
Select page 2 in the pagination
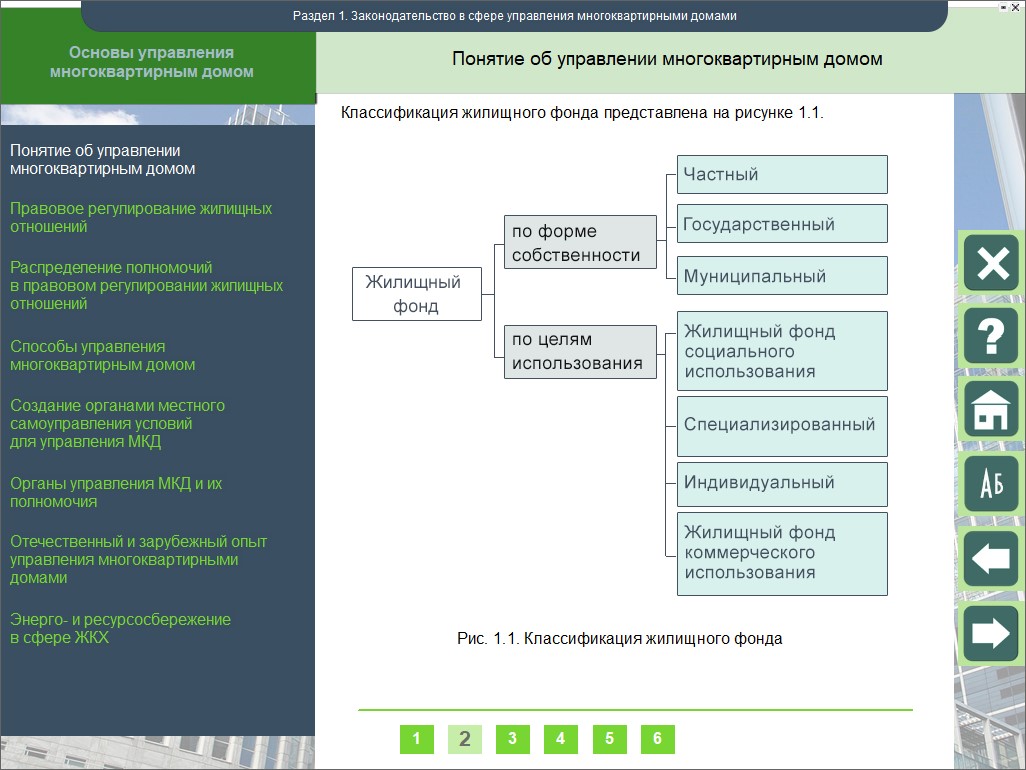pyautogui.click(x=464, y=739)
